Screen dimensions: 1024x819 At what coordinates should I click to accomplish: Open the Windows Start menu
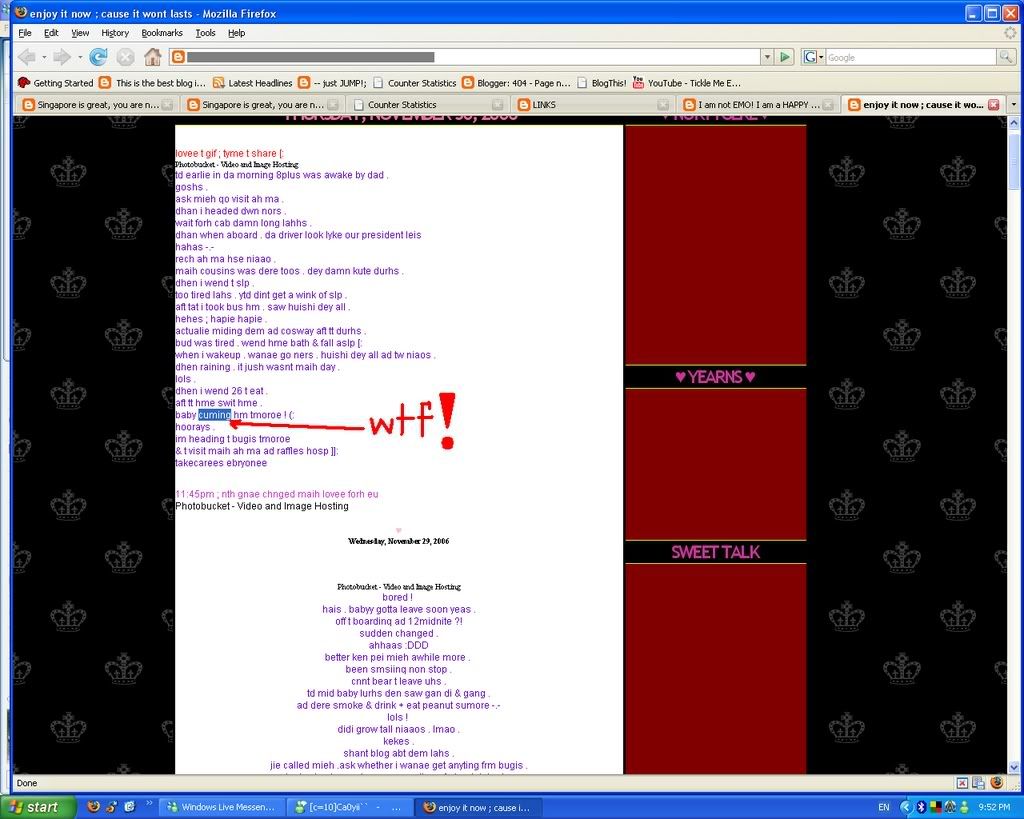[39, 807]
